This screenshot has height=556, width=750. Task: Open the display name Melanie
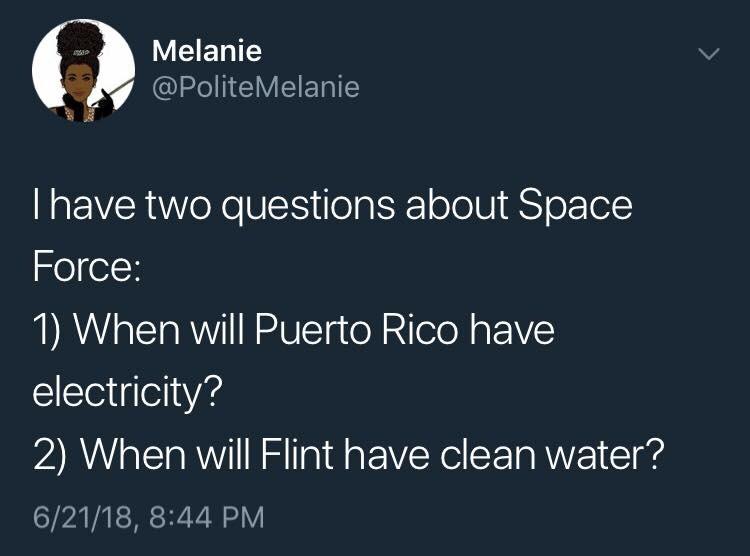coord(207,50)
